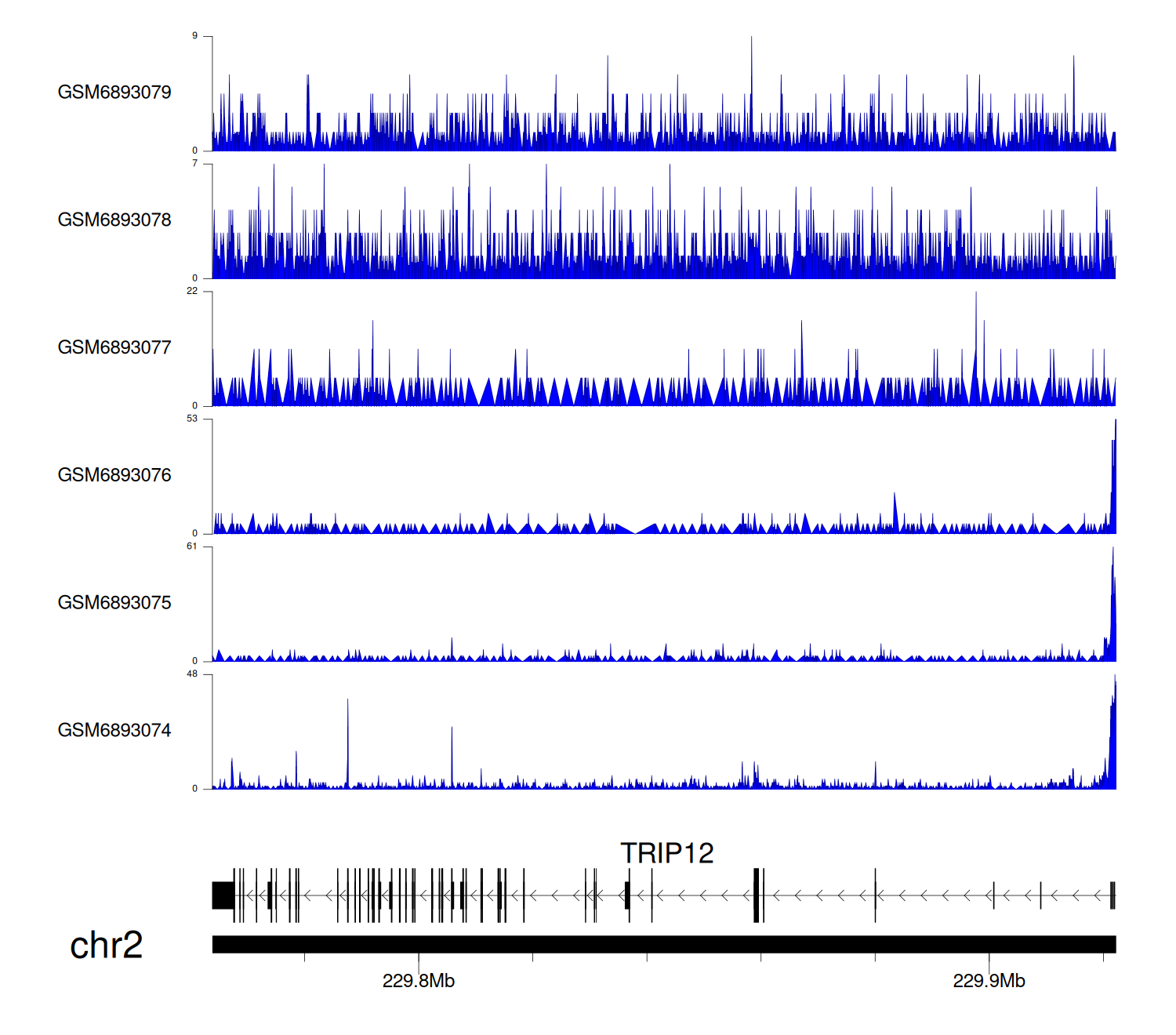
Task: Click the TRIP12 gene name
Action: pos(666,853)
